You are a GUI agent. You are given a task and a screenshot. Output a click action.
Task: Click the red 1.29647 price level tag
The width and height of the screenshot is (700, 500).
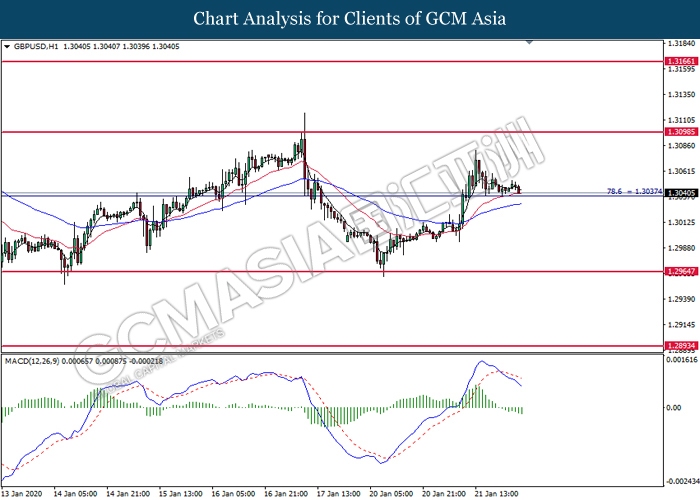point(681,271)
